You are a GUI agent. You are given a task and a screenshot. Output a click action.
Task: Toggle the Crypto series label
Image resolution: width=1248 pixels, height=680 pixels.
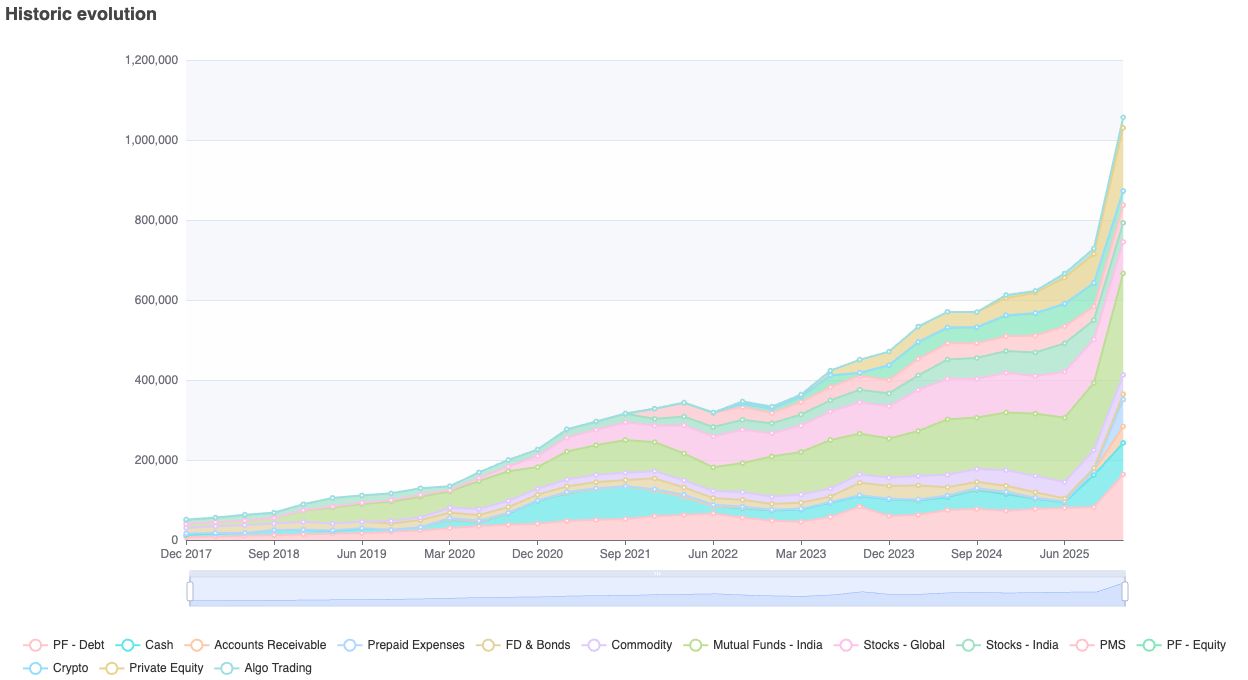[x=70, y=668]
